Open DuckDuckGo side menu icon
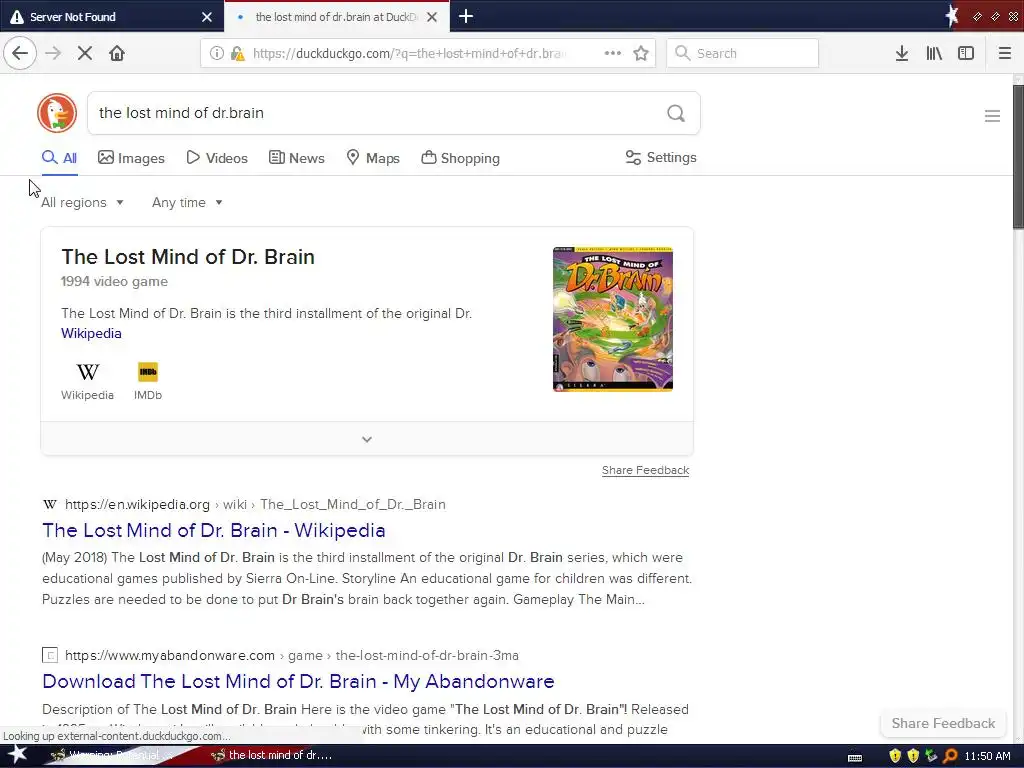This screenshot has width=1024, height=768. pos(992,116)
